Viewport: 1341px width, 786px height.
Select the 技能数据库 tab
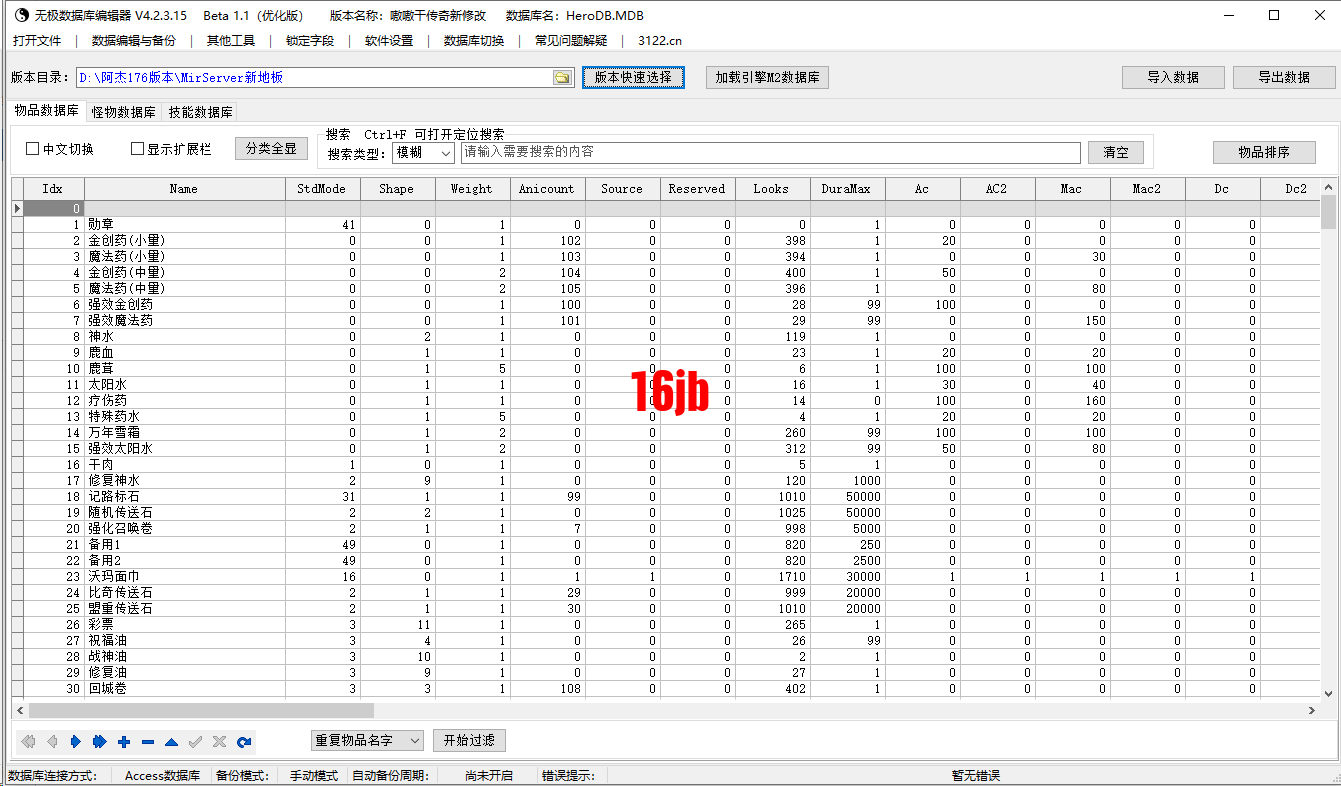(x=199, y=112)
